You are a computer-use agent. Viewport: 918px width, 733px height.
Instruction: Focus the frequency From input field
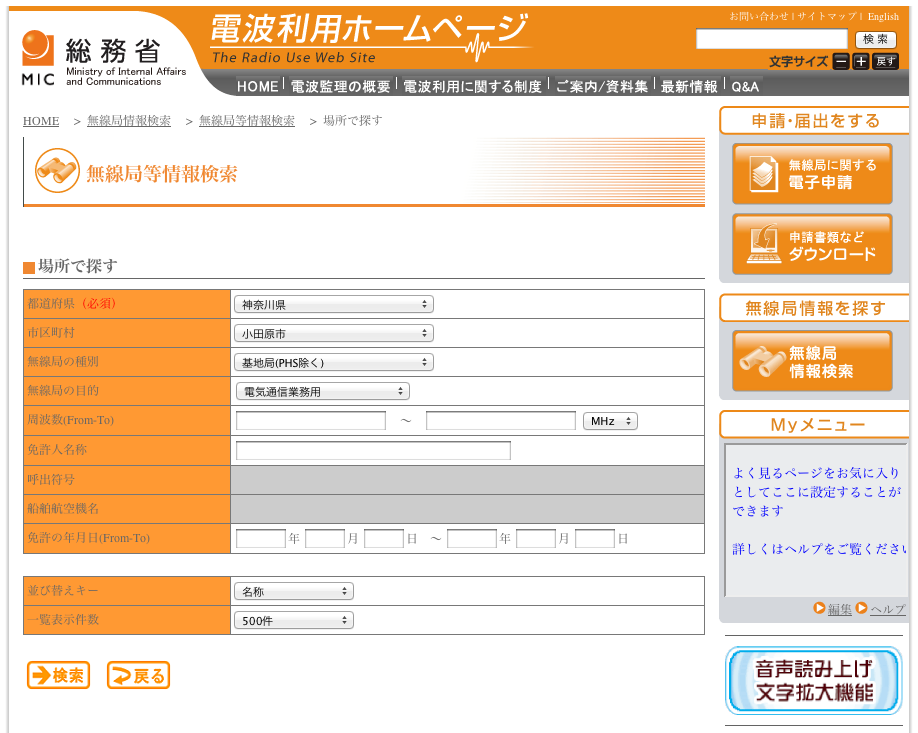click(311, 421)
